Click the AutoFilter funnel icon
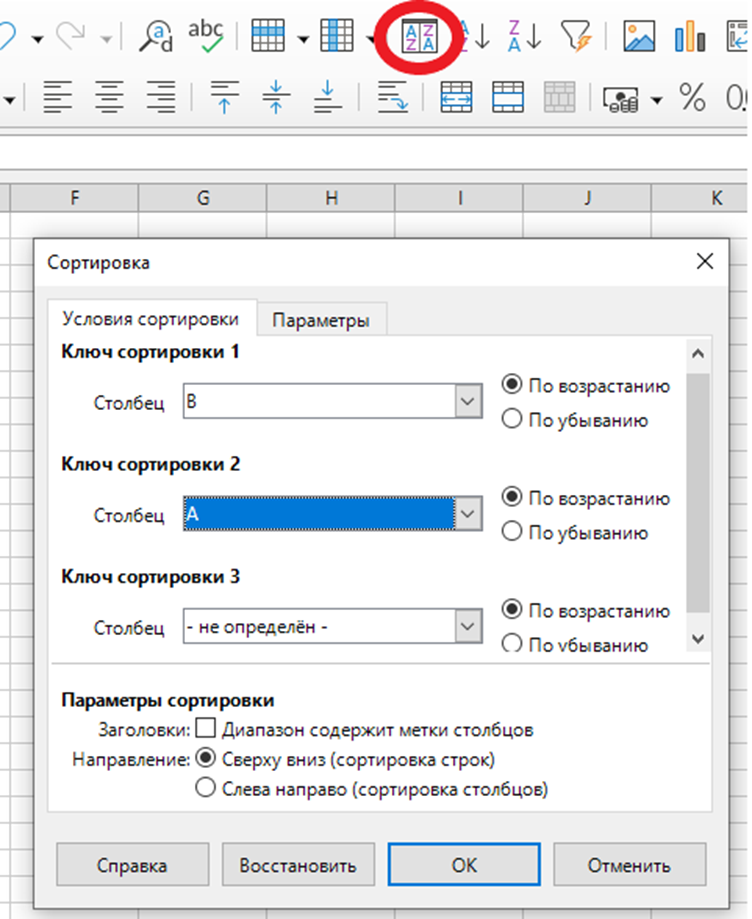The height and width of the screenshot is (919, 752). click(577, 37)
